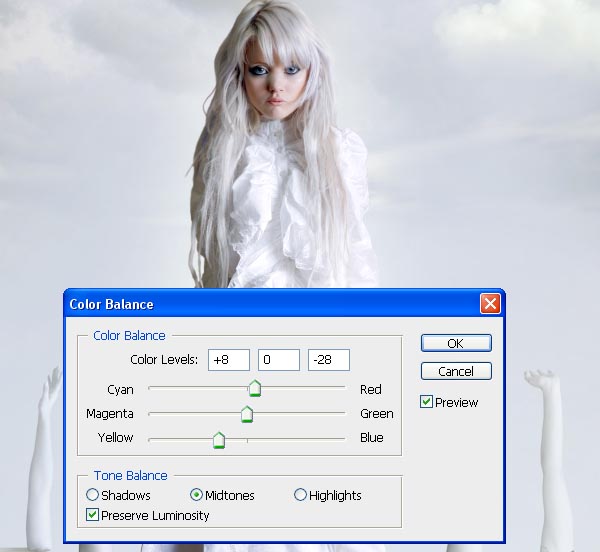Select the Midtones tone option
Image resolution: width=600 pixels, height=552 pixels.
pos(196,495)
